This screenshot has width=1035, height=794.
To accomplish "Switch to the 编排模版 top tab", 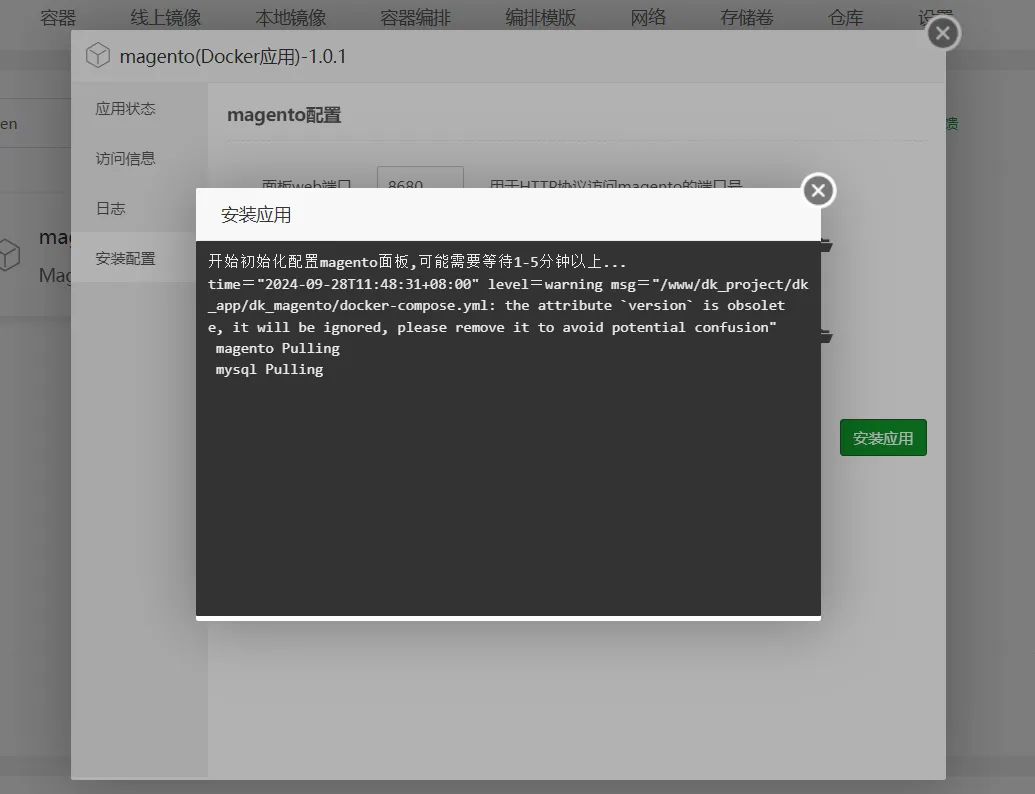I will tap(541, 17).
